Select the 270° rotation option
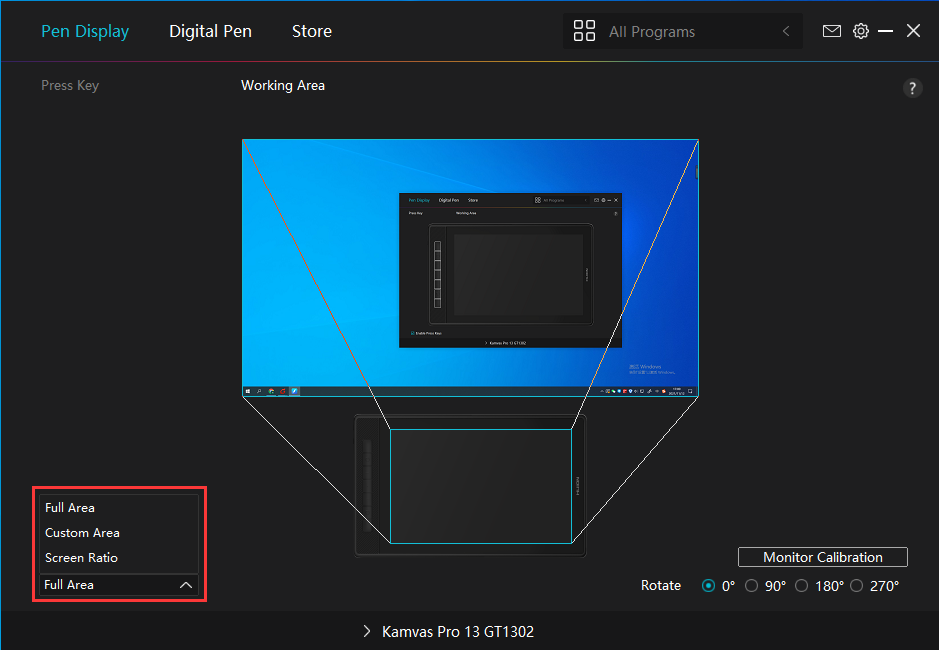 tap(856, 585)
